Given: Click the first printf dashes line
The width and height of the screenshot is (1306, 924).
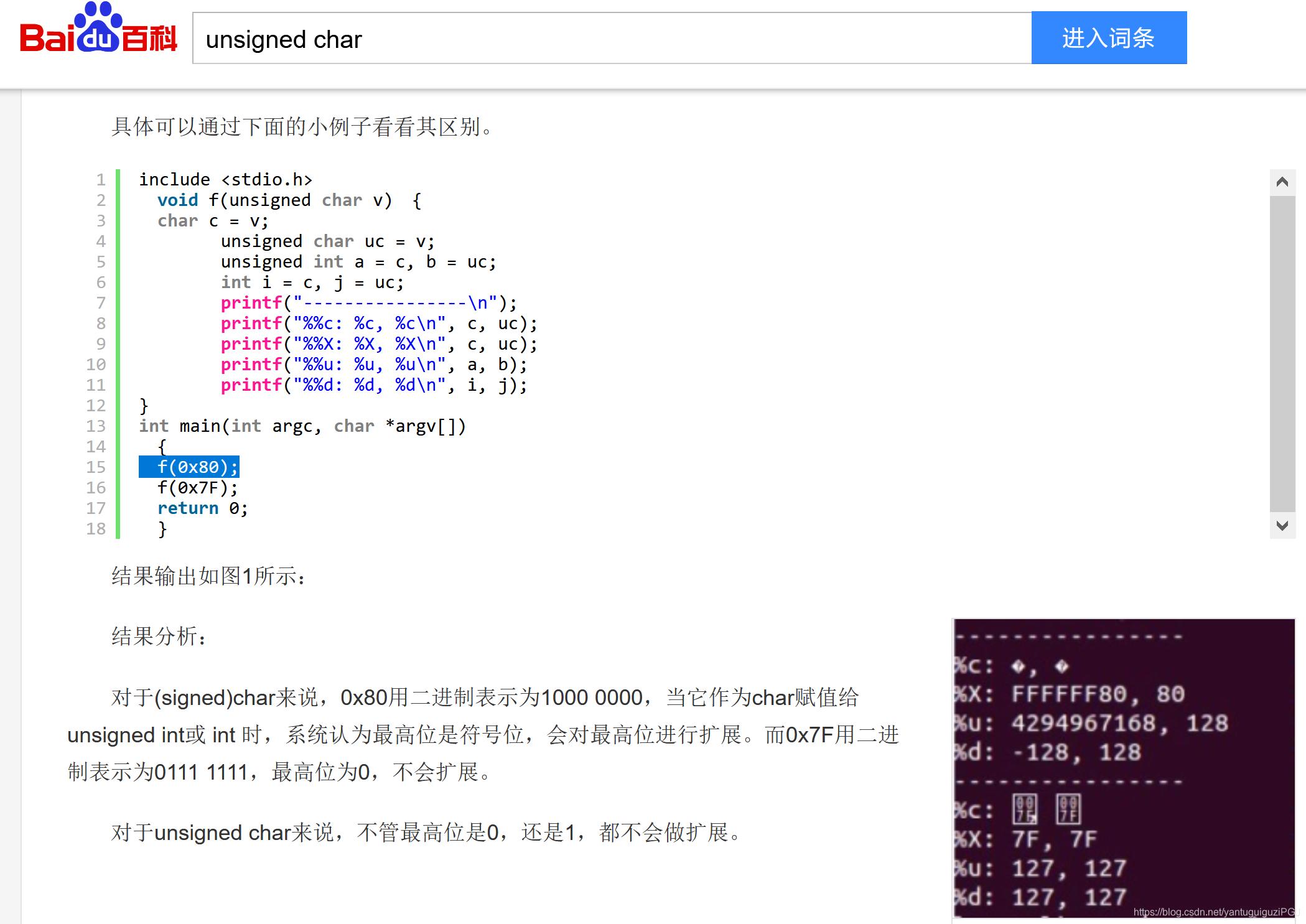Looking at the screenshot, I should (x=368, y=303).
